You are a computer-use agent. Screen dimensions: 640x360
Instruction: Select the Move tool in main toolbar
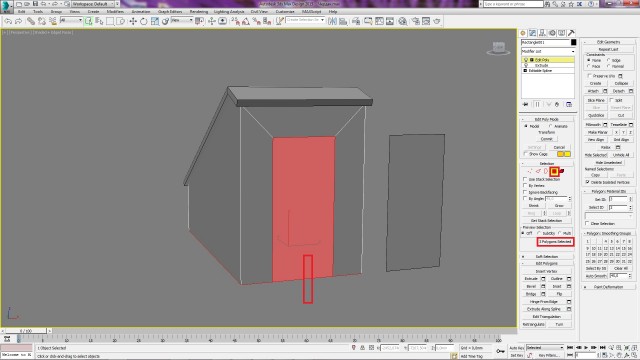click(x=133, y=21)
